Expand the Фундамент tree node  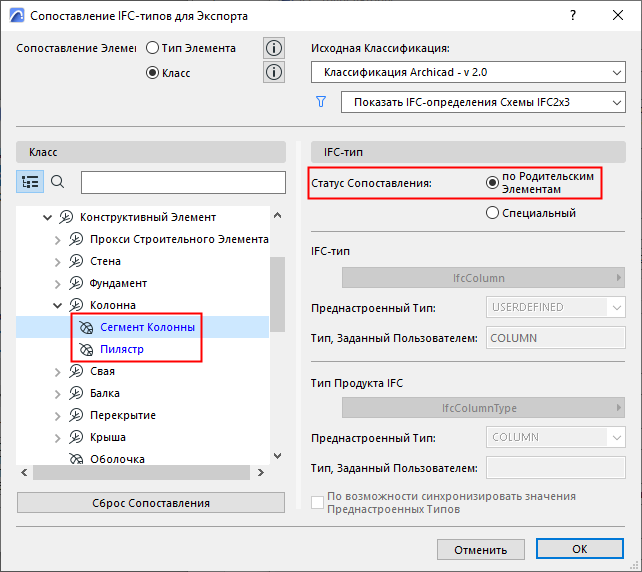[x=57, y=284]
